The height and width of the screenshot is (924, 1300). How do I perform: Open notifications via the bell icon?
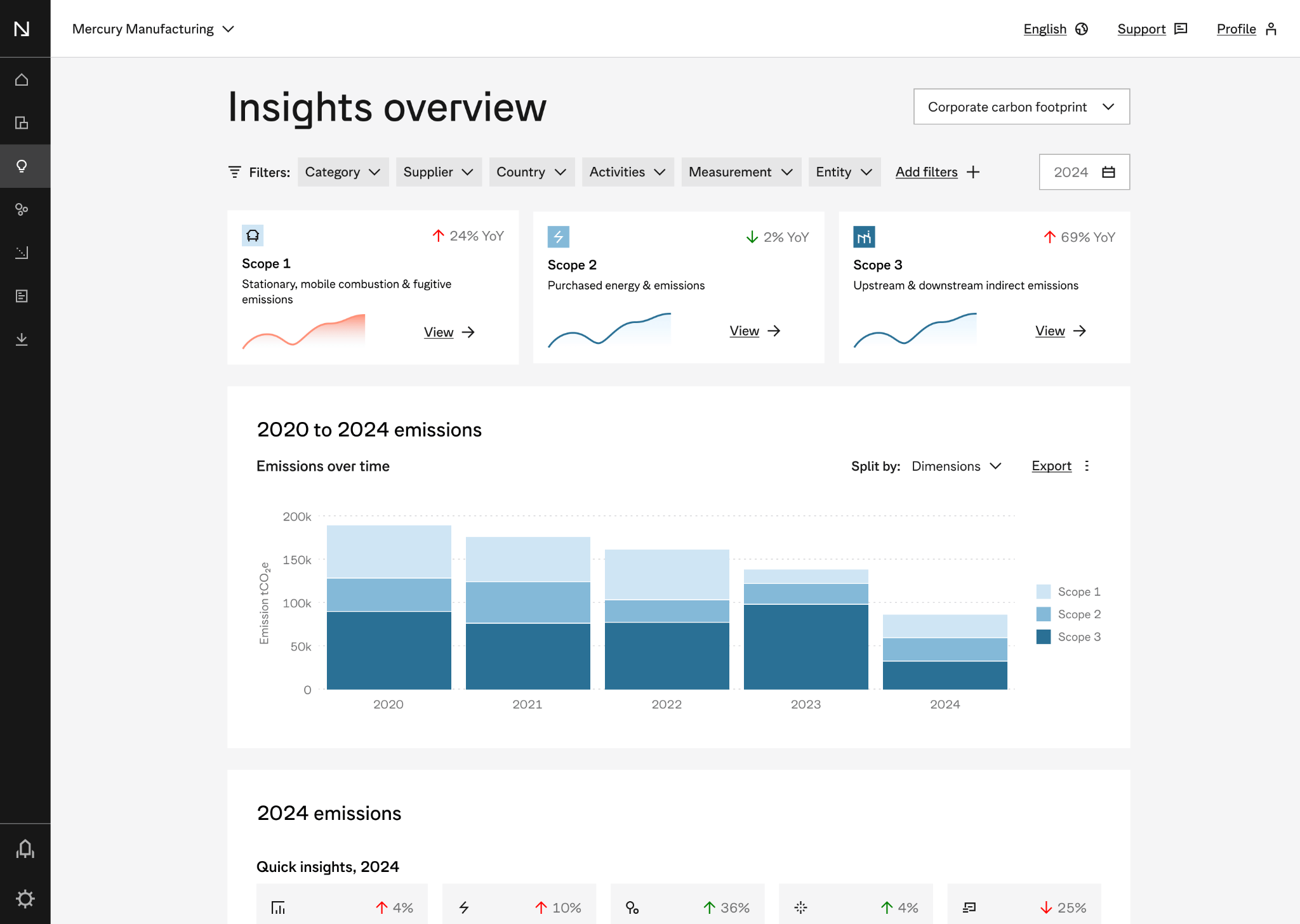25,849
